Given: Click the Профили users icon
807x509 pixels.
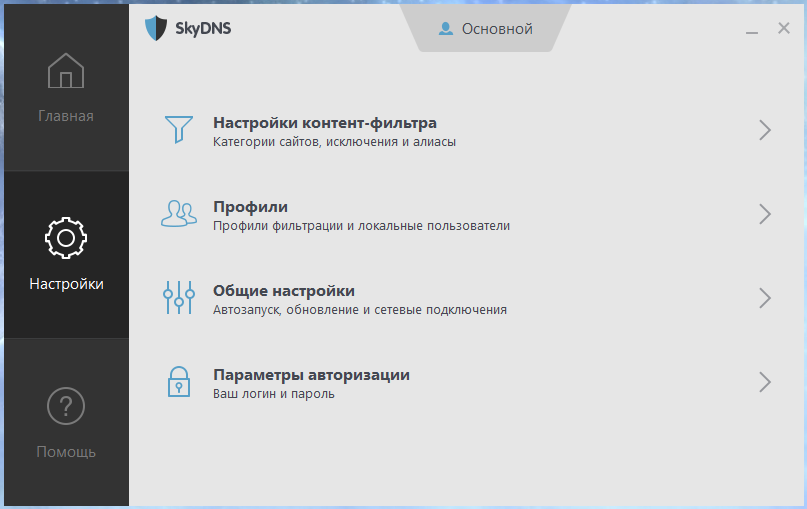Looking at the screenshot, I should (179, 213).
